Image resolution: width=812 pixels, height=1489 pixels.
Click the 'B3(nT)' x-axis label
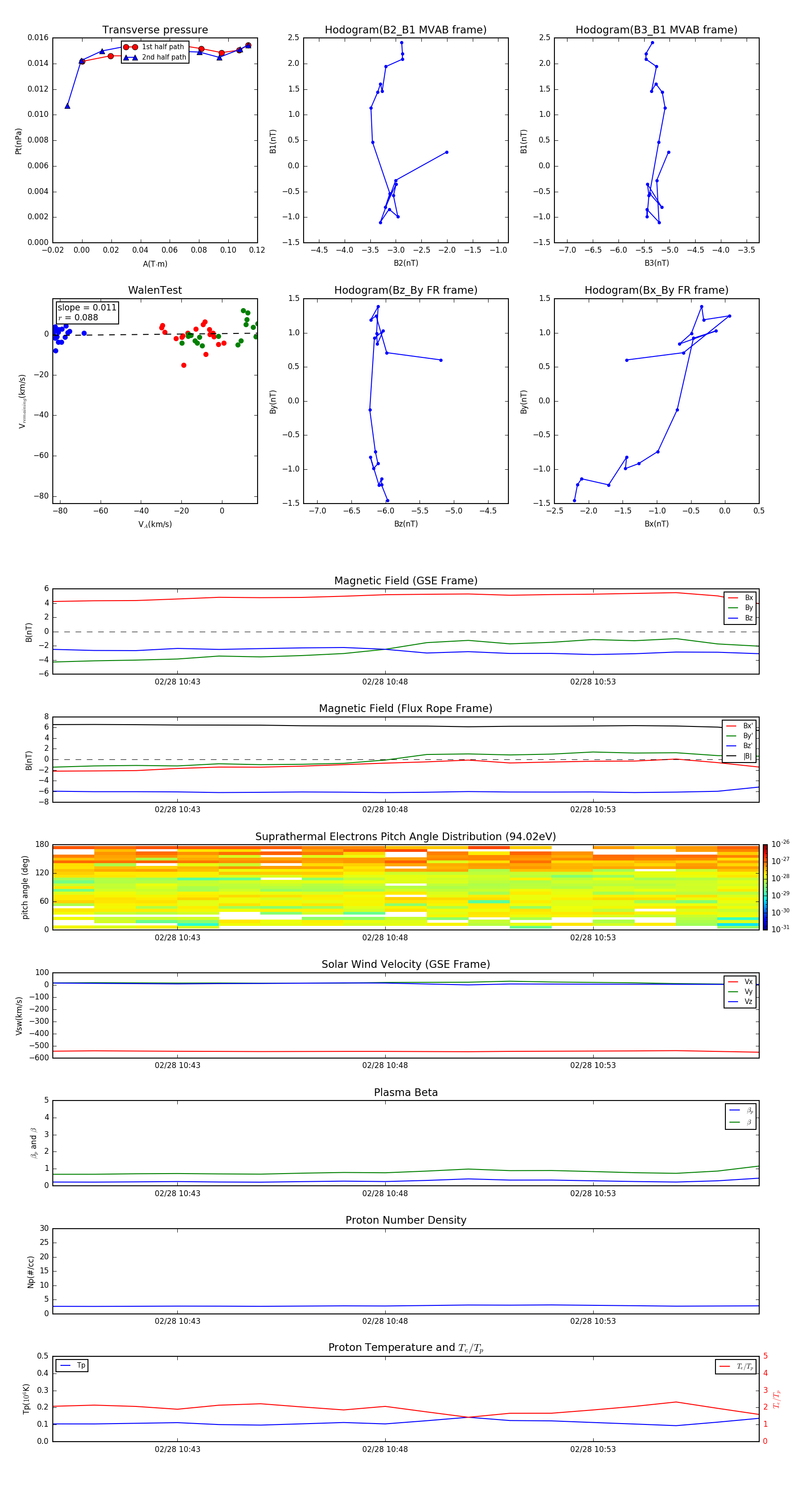click(656, 263)
